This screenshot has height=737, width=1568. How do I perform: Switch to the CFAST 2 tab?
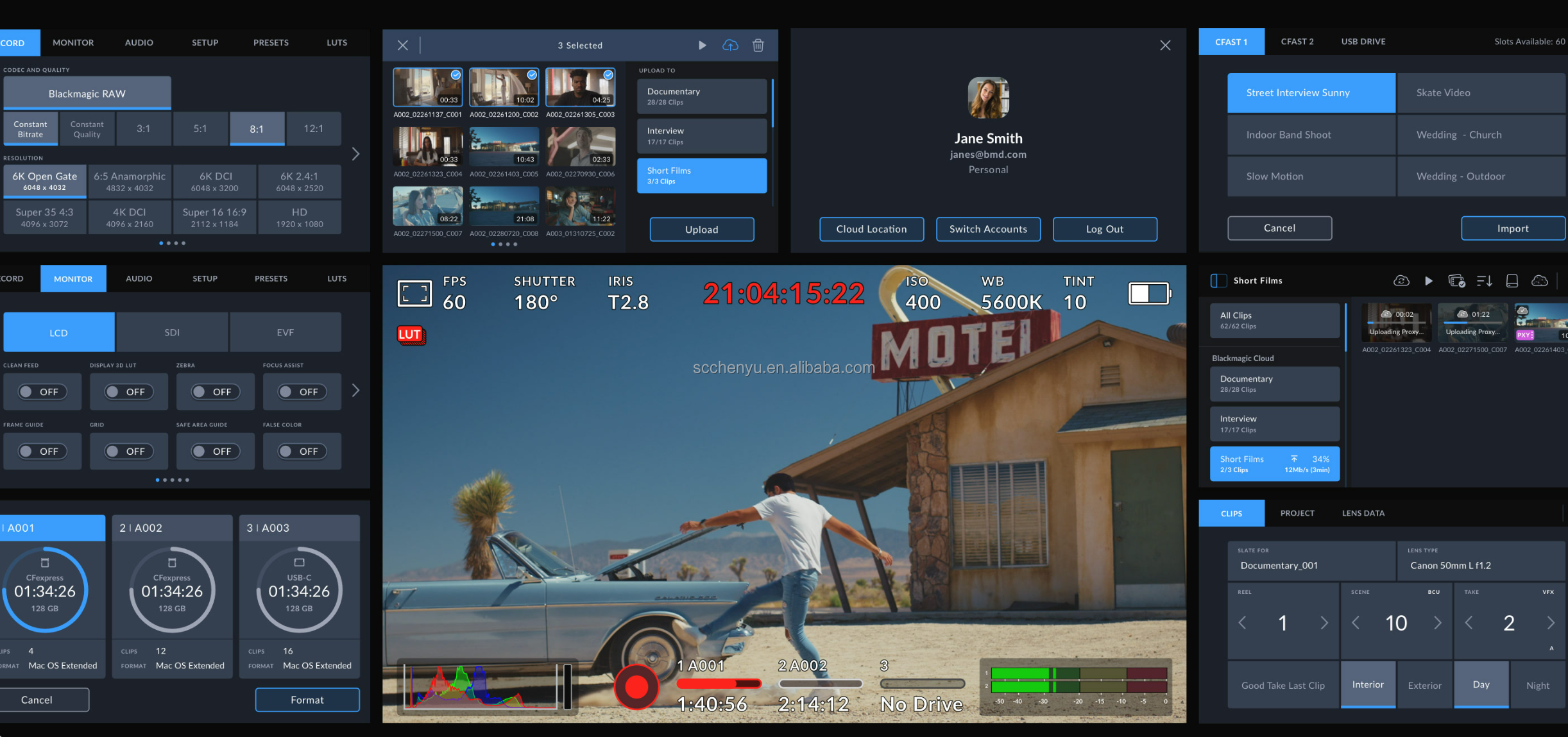(1297, 42)
